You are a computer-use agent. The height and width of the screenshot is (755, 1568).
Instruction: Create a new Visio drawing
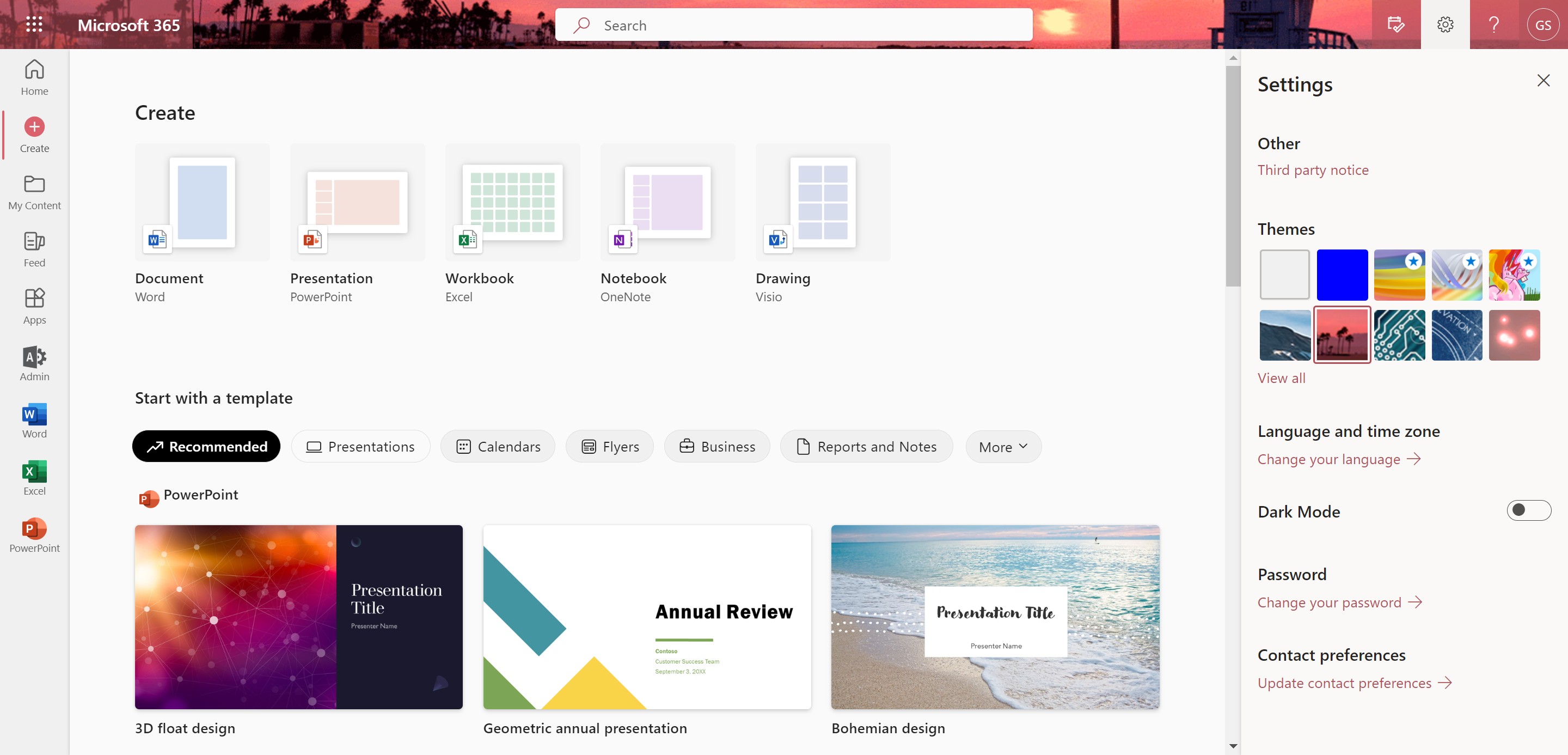point(823,223)
